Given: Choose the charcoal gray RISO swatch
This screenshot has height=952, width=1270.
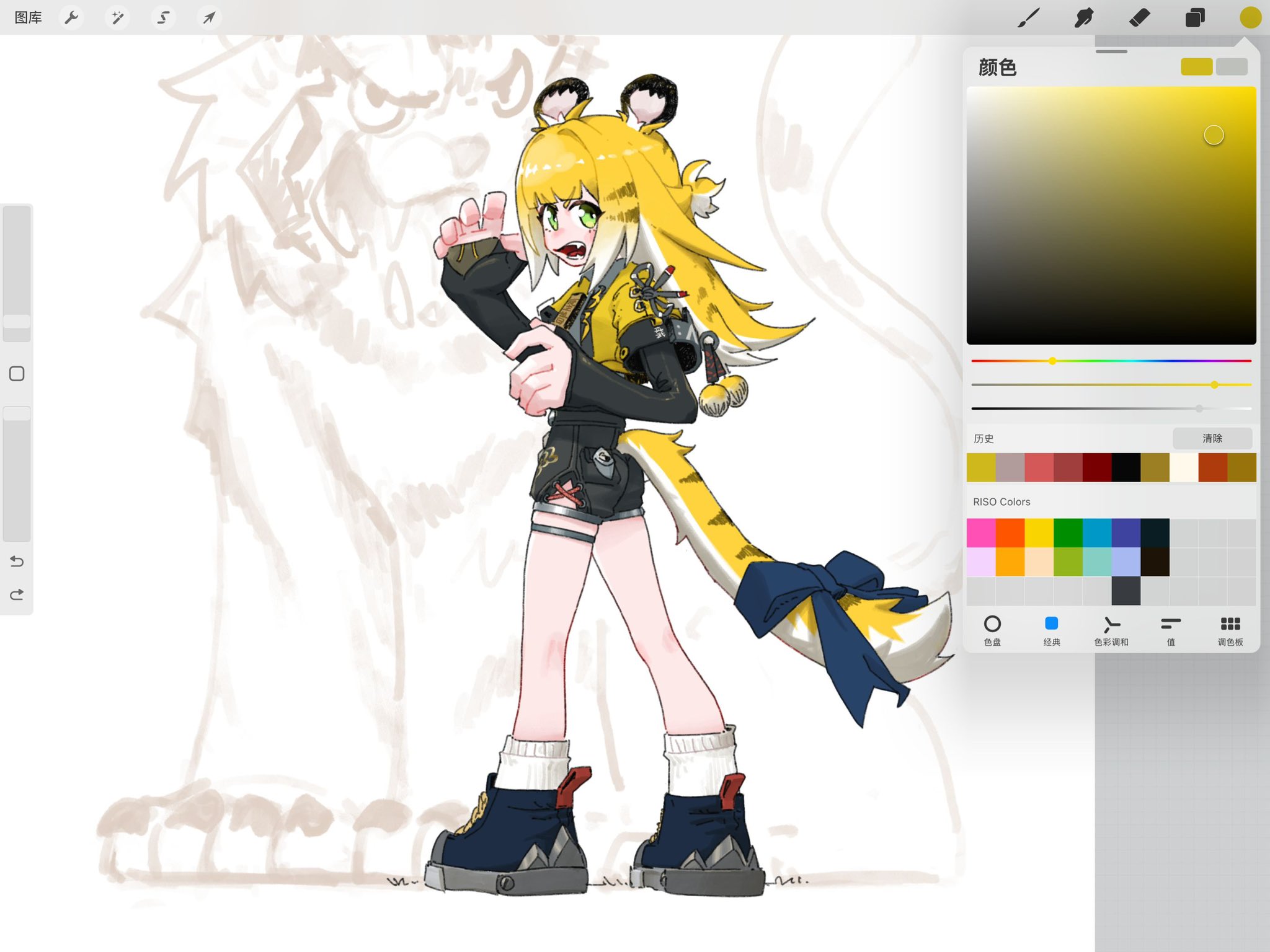Looking at the screenshot, I should (1126, 591).
